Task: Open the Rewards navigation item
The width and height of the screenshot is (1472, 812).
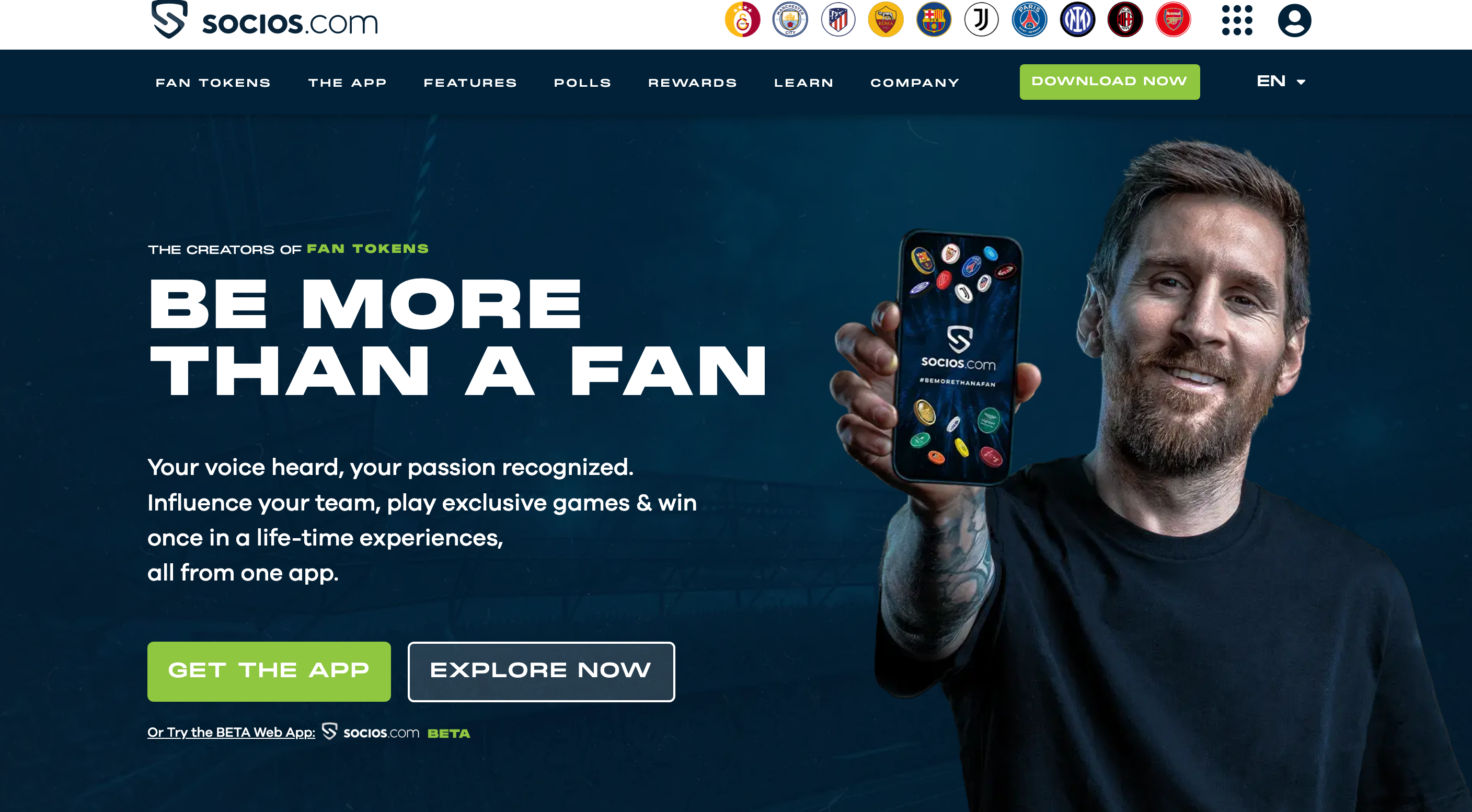Action: (x=693, y=83)
